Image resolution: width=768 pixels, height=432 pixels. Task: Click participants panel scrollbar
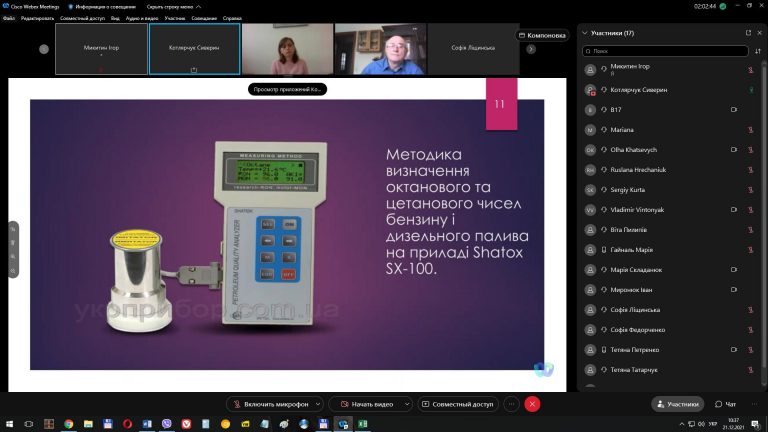point(764,216)
